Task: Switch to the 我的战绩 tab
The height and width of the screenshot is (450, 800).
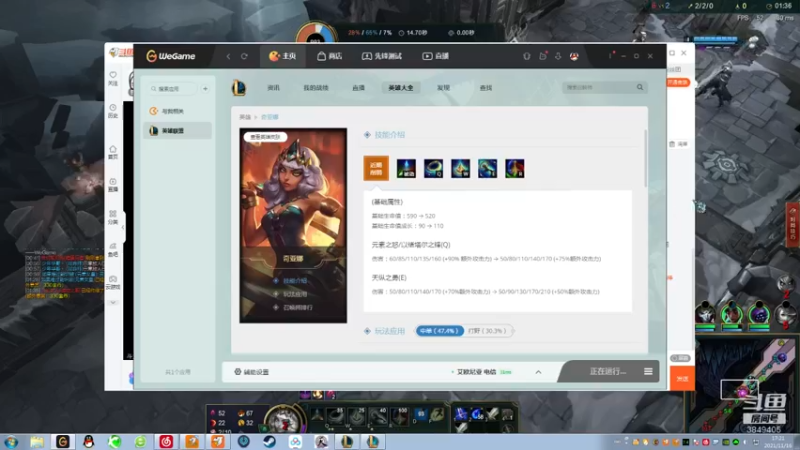Action: (316, 88)
